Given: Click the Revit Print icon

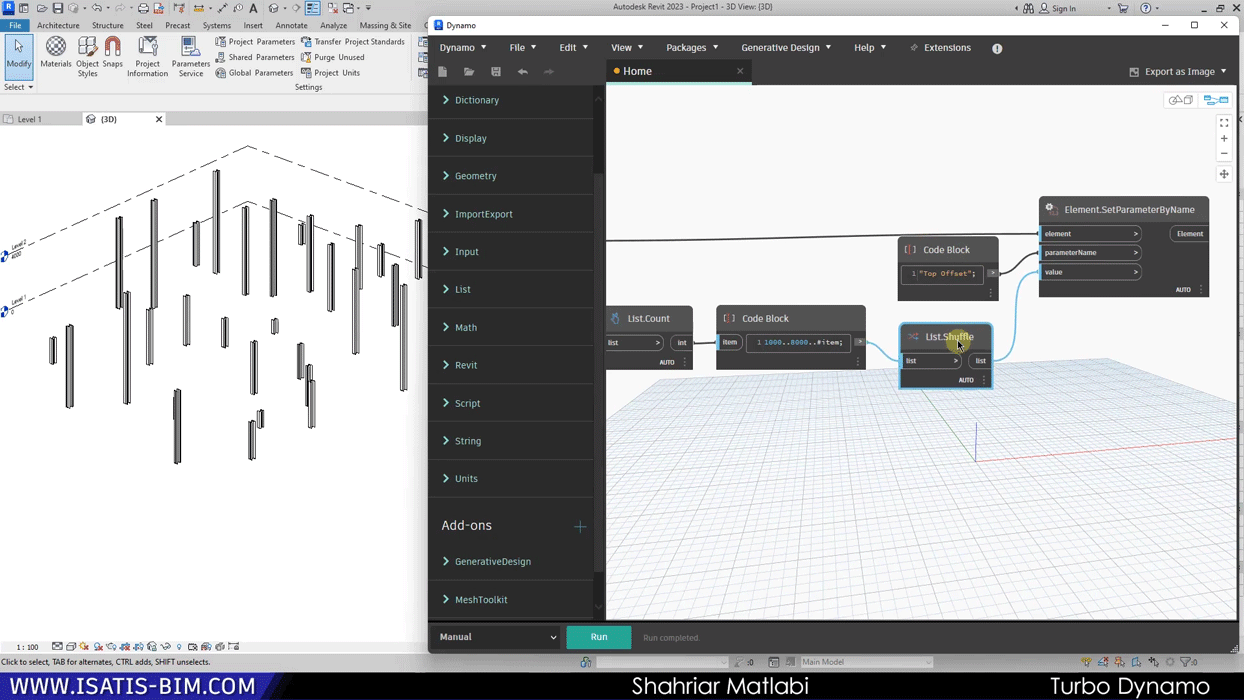Looking at the screenshot, I should click(x=143, y=8).
